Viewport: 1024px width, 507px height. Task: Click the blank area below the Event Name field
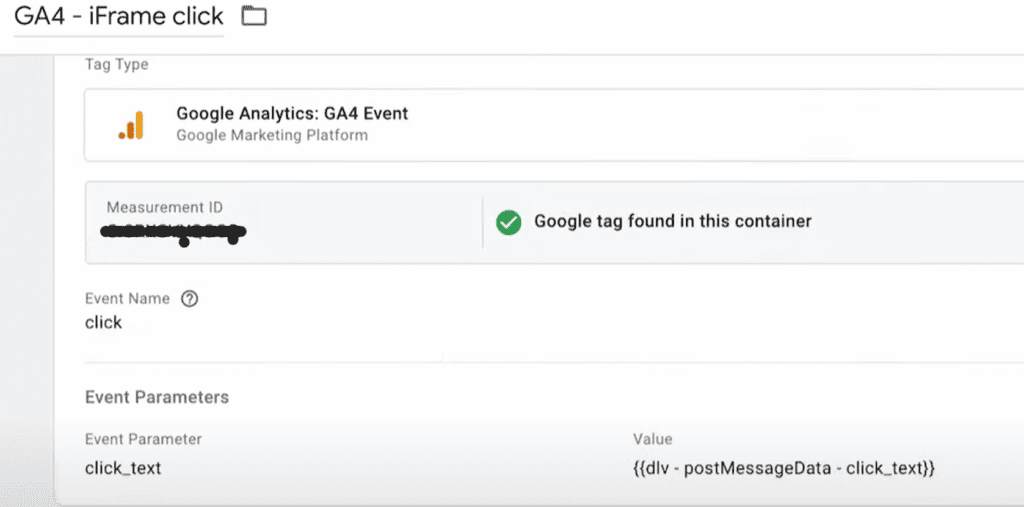click(x=400, y=350)
